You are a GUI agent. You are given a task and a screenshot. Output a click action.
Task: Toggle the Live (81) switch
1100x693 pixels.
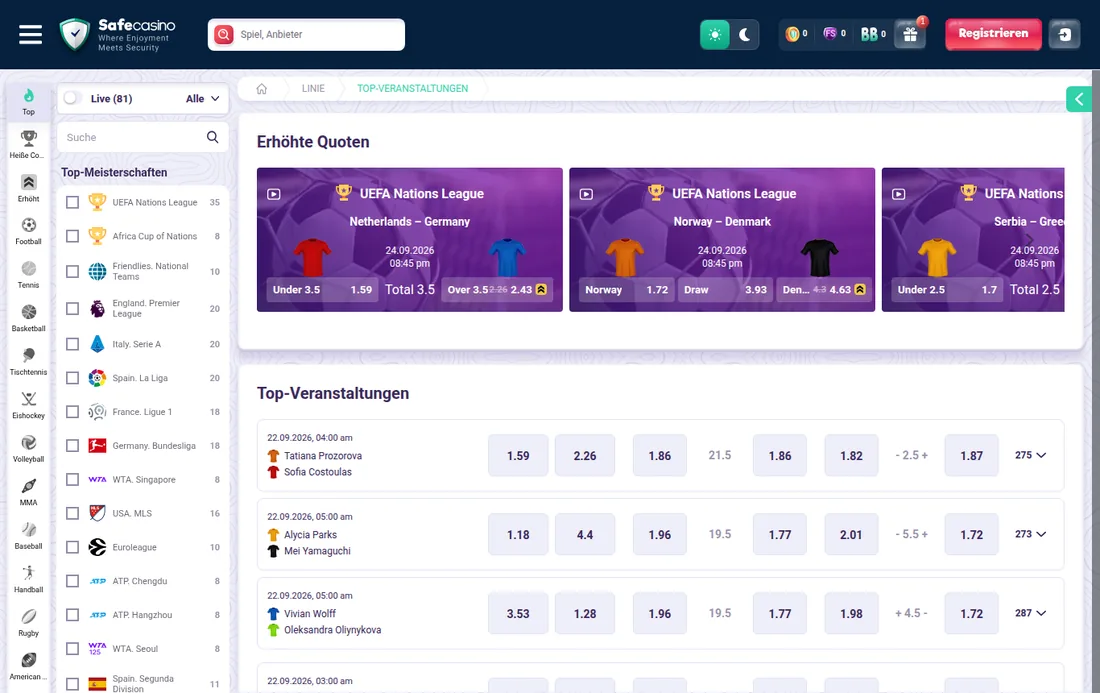pyautogui.click(x=72, y=98)
